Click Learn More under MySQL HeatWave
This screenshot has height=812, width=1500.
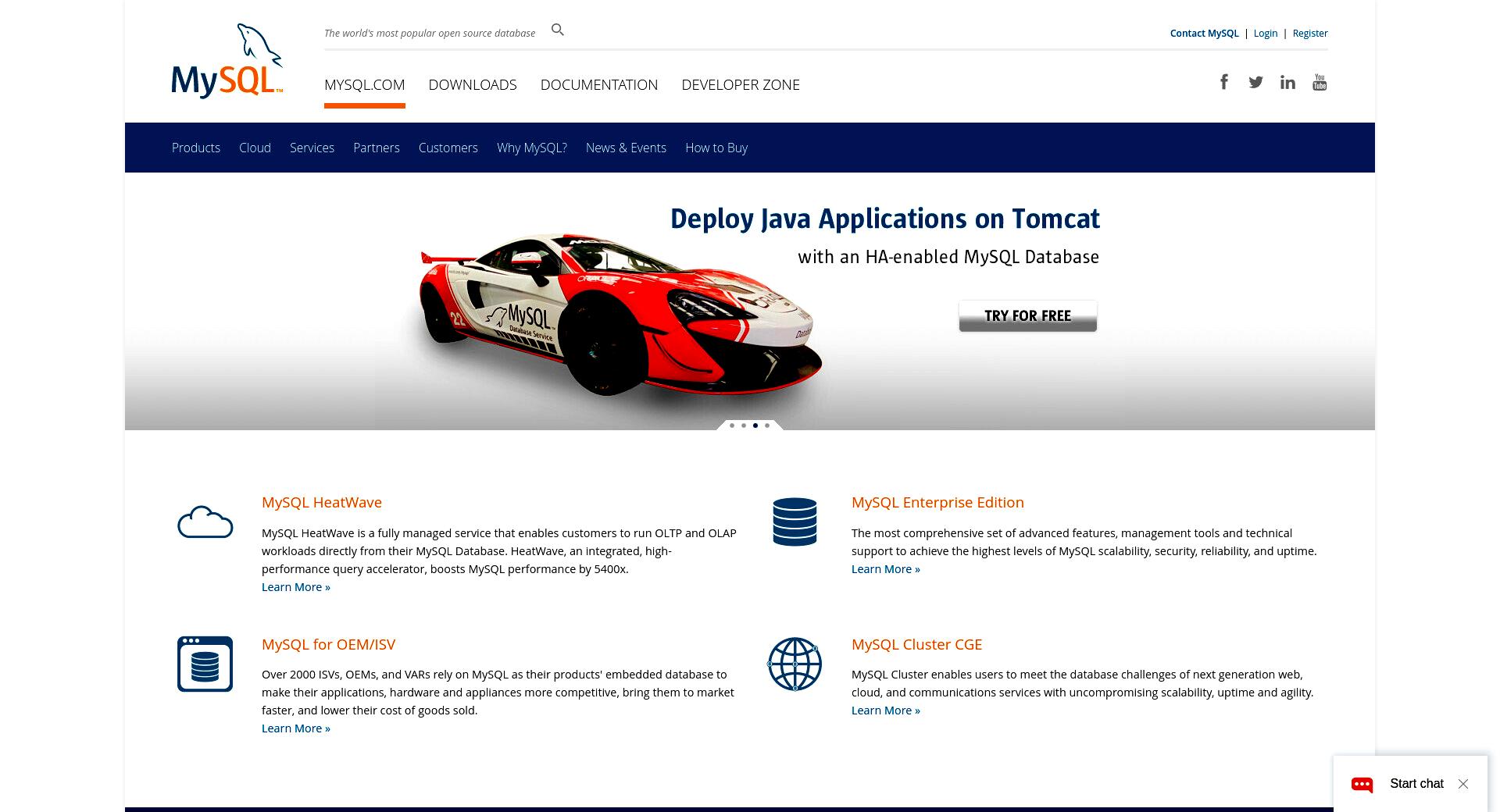[x=296, y=587]
